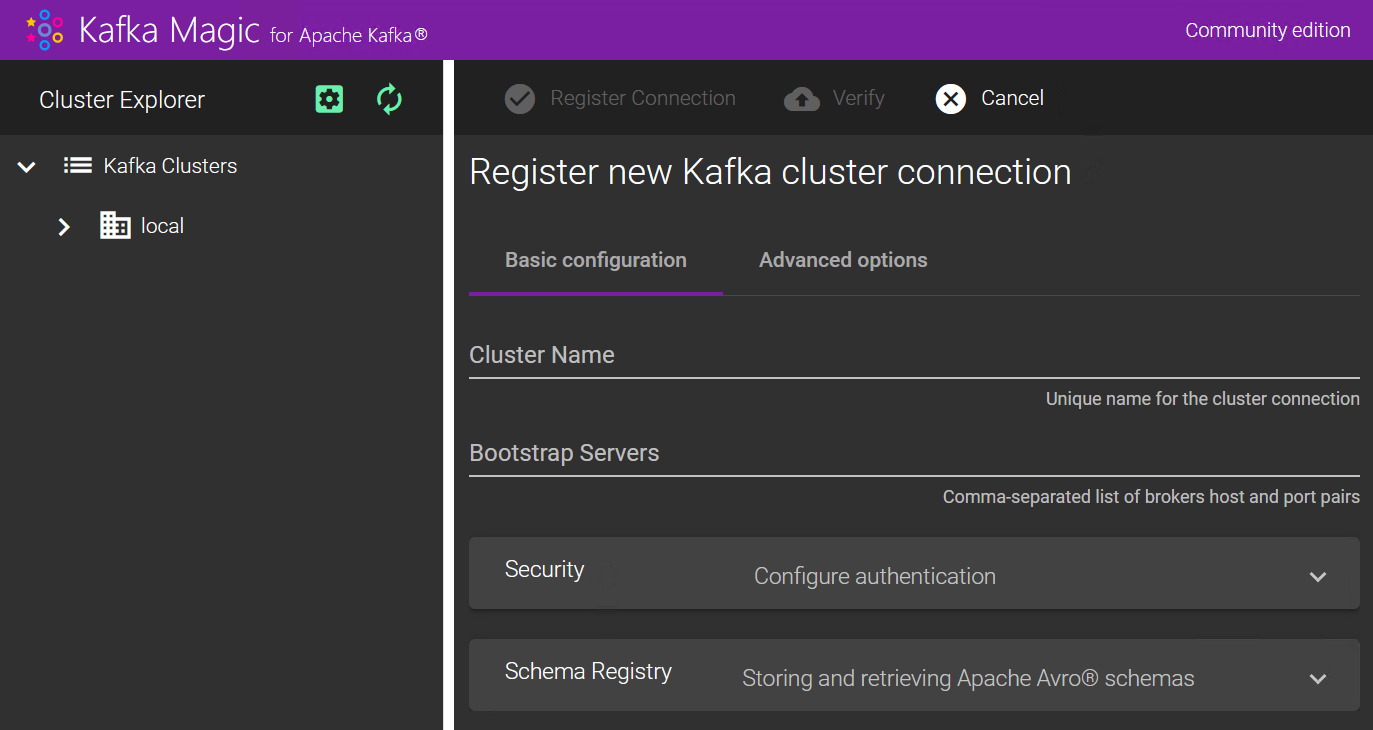Click the Verify cloud upload icon
This screenshot has width=1373, height=730.
tap(802, 99)
